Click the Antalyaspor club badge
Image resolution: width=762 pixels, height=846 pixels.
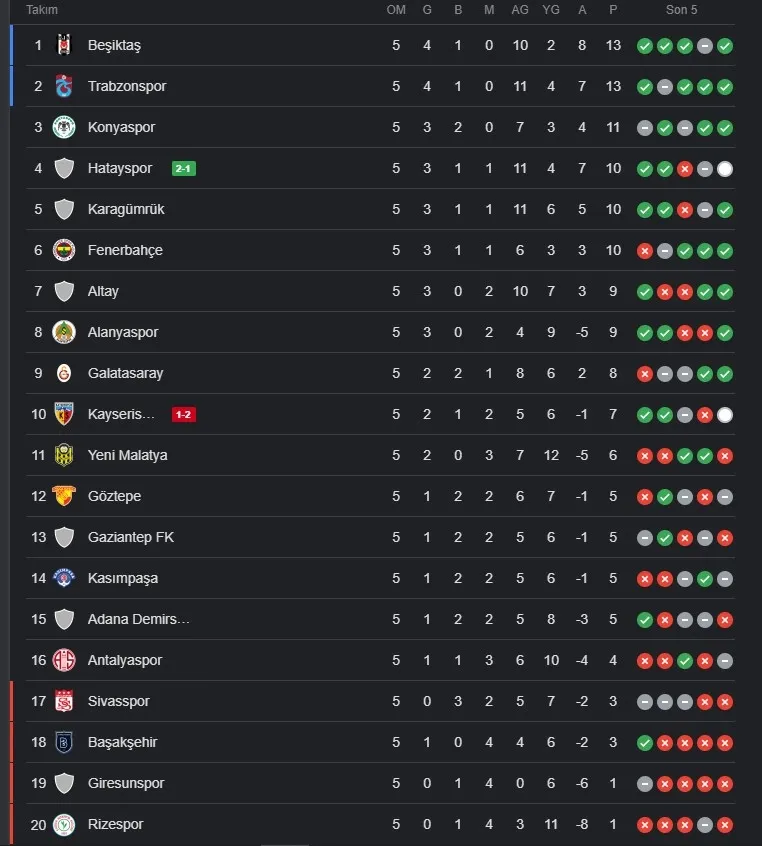pyautogui.click(x=65, y=660)
